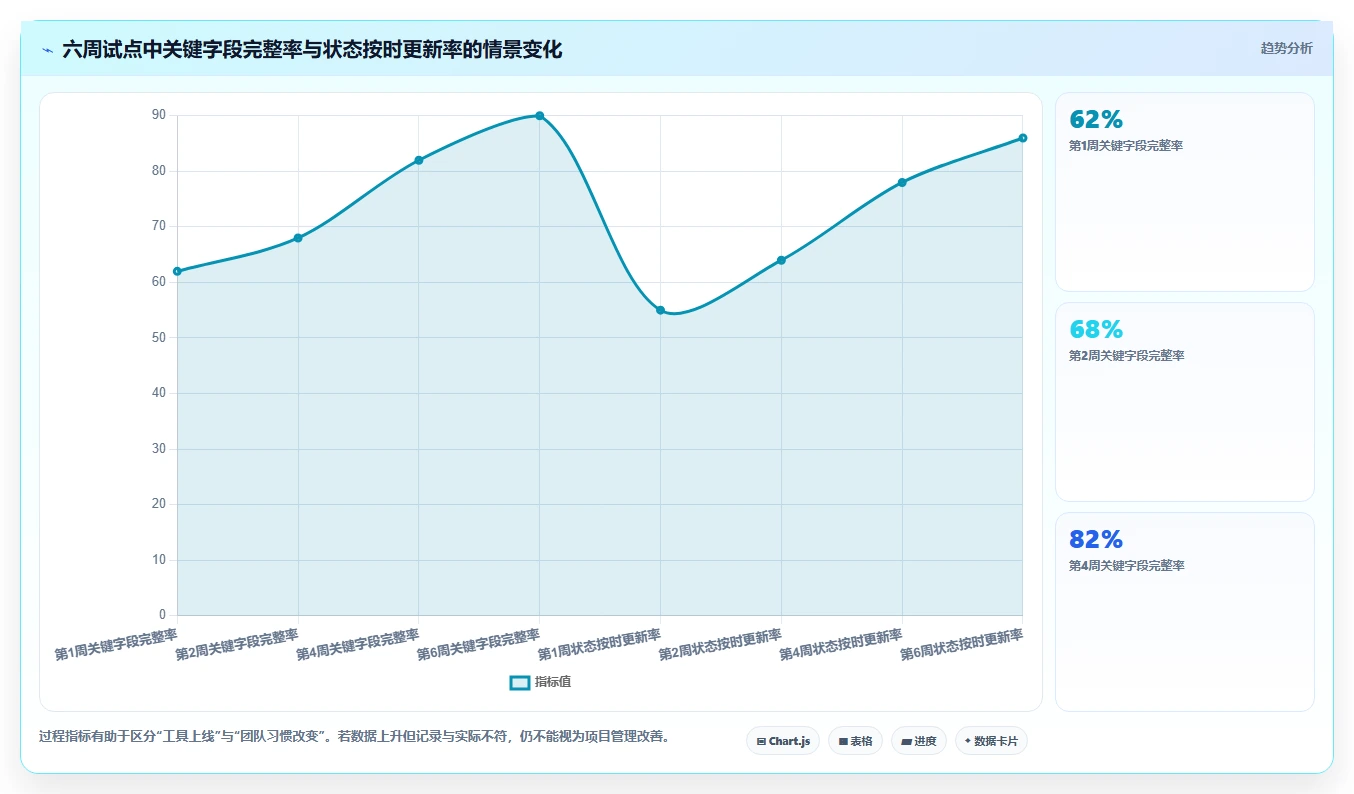1354x794 pixels.
Task: Click the 数据卡片 tag button
Action: (x=991, y=741)
